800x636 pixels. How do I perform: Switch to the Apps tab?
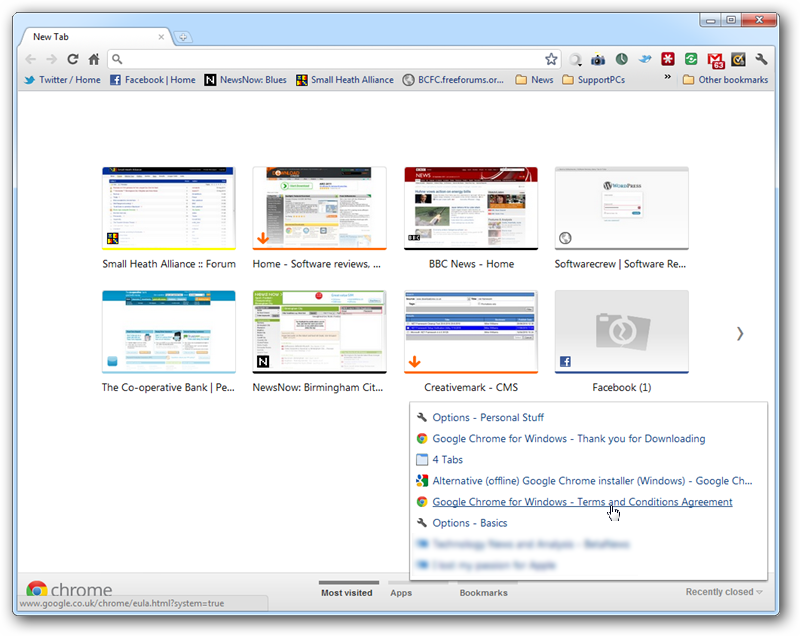click(401, 592)
